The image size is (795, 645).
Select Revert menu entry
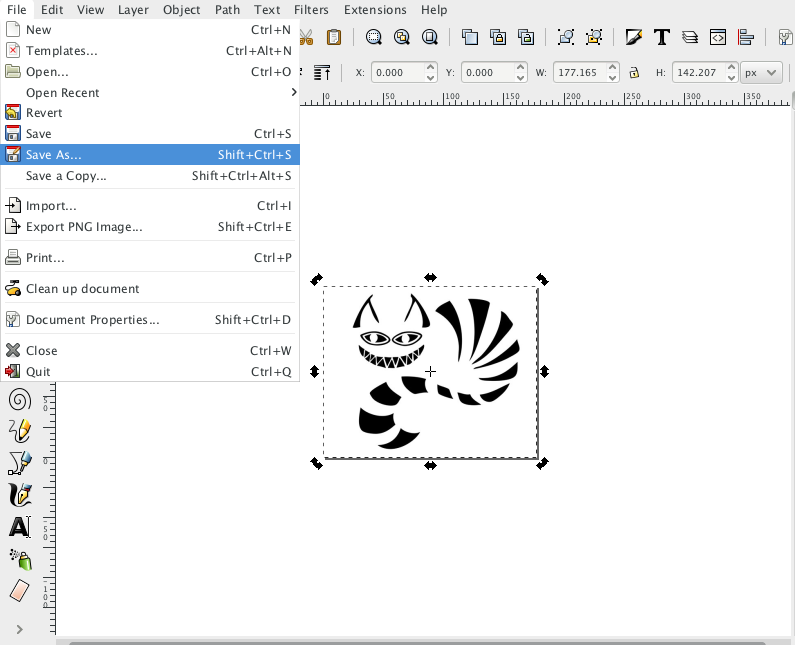pyautogui.click(x=150, y=113)
